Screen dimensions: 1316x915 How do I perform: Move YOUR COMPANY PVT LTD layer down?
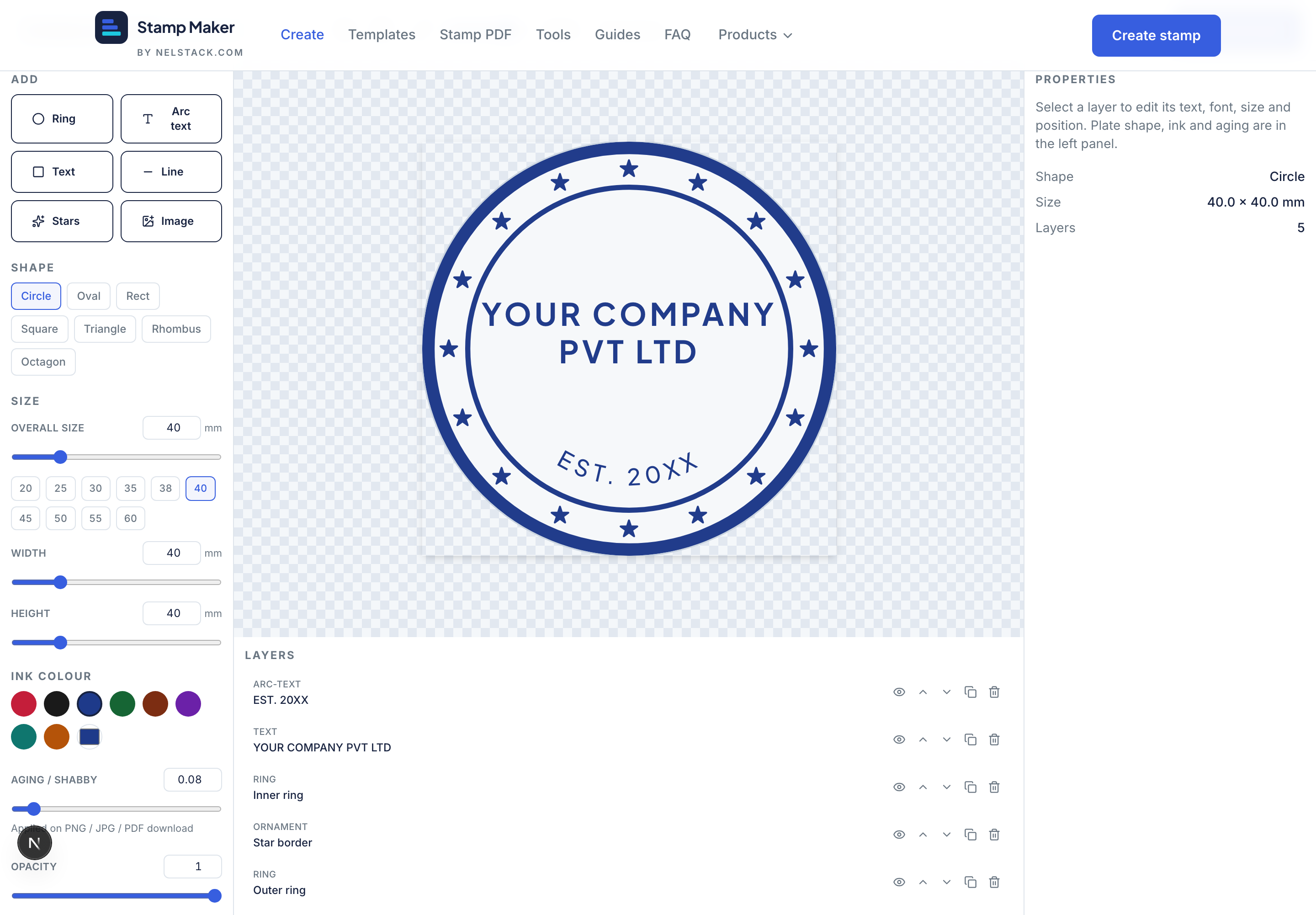click(x=946, y=739)
